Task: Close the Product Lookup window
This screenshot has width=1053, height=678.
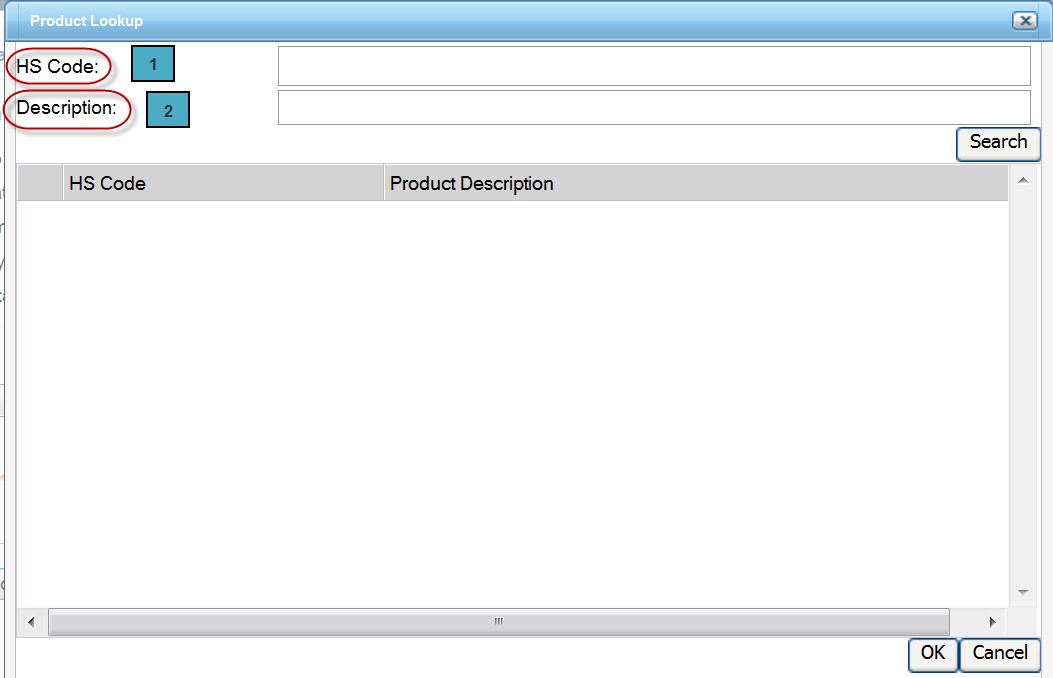Action: coord(1025,21)
